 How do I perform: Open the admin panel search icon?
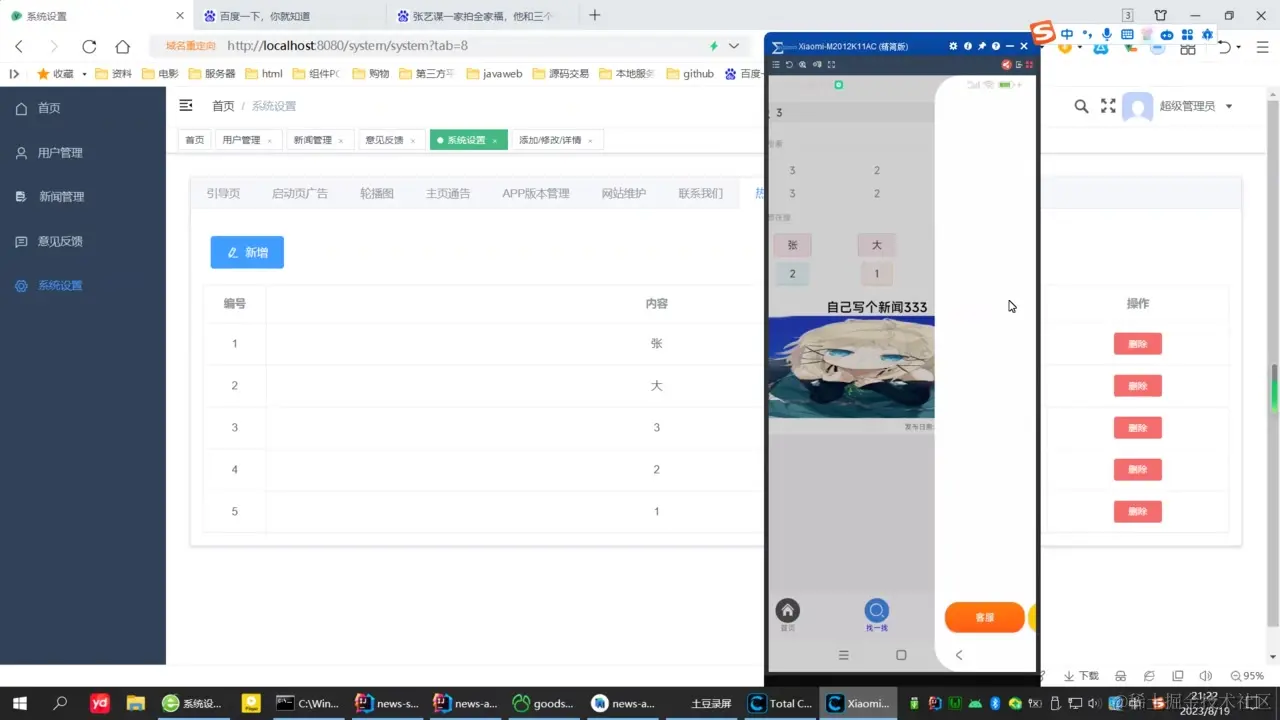point(1081,106)
